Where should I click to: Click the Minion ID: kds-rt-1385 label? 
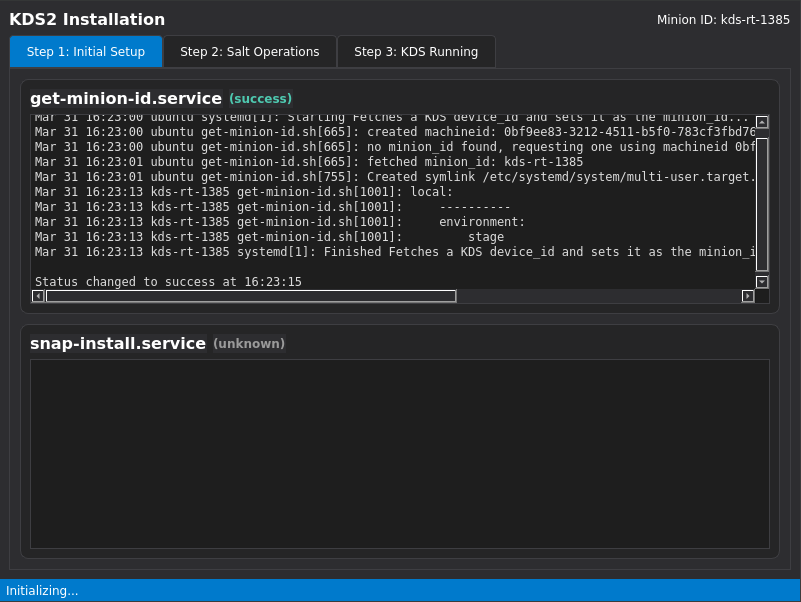click(723, 20)
